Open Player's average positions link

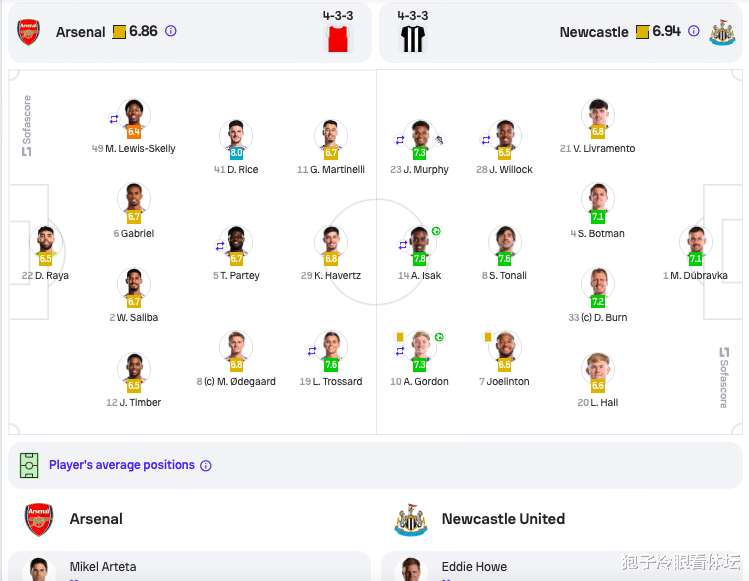tap(122, 465)
